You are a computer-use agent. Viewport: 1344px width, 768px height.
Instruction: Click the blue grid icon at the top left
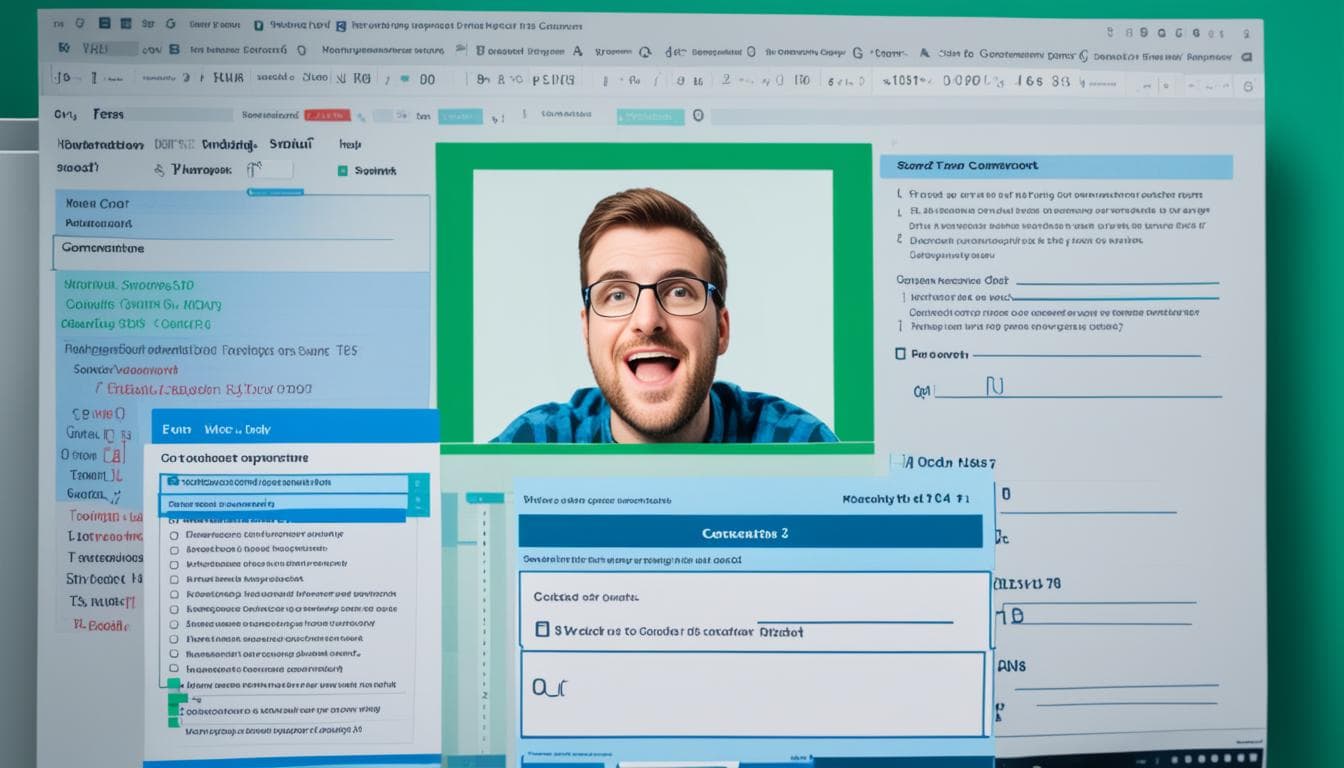pos(104,21)
